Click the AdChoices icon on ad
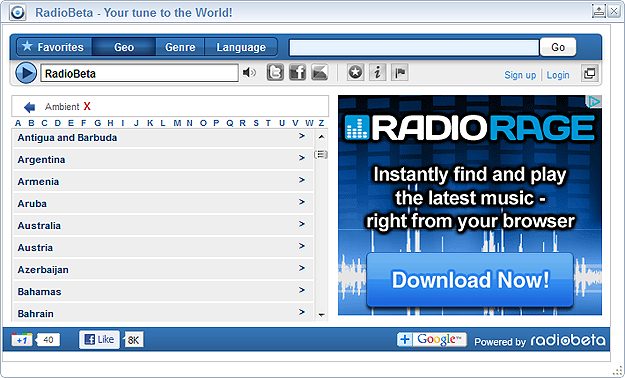625x378 pixels. (594, 102)
